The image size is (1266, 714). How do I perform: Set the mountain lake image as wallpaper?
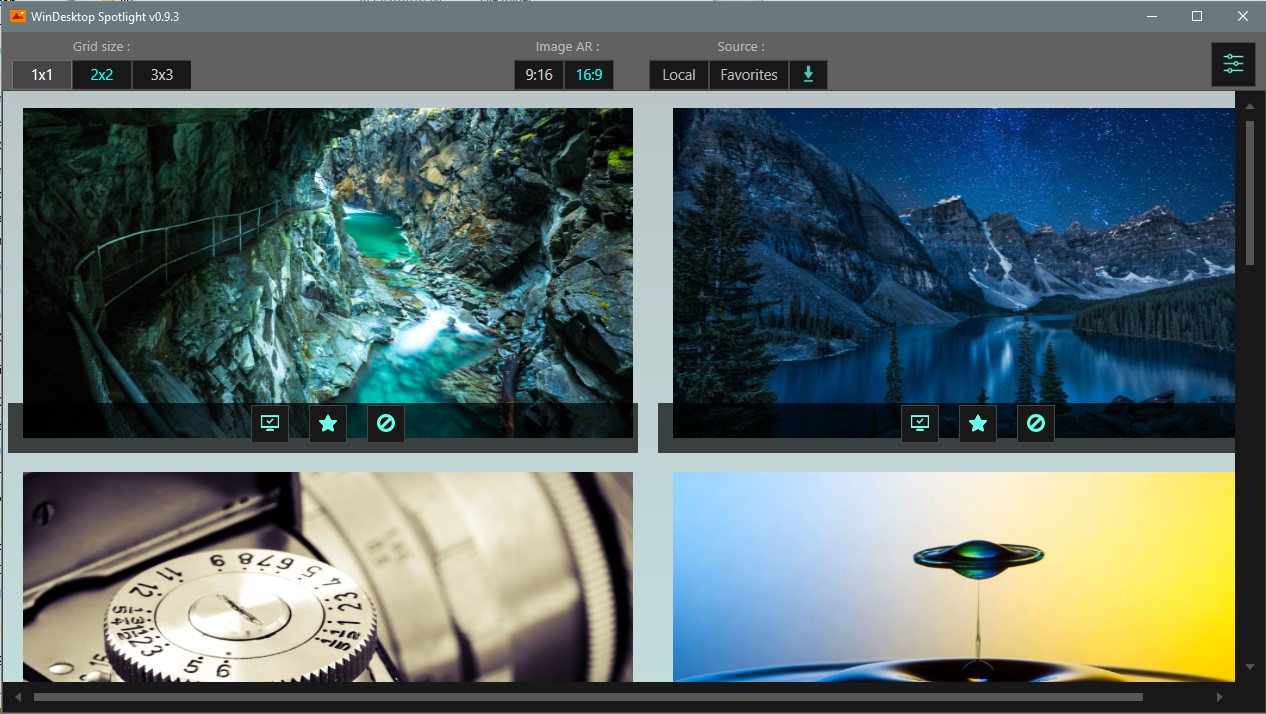pyautogui.click(x=919, y=423)
